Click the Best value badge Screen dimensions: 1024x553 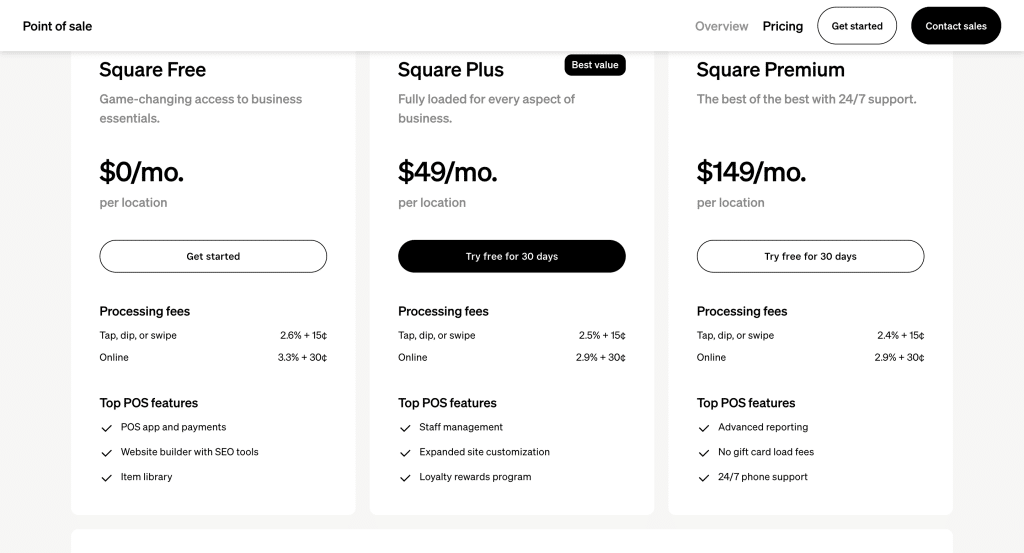point(595,65)
